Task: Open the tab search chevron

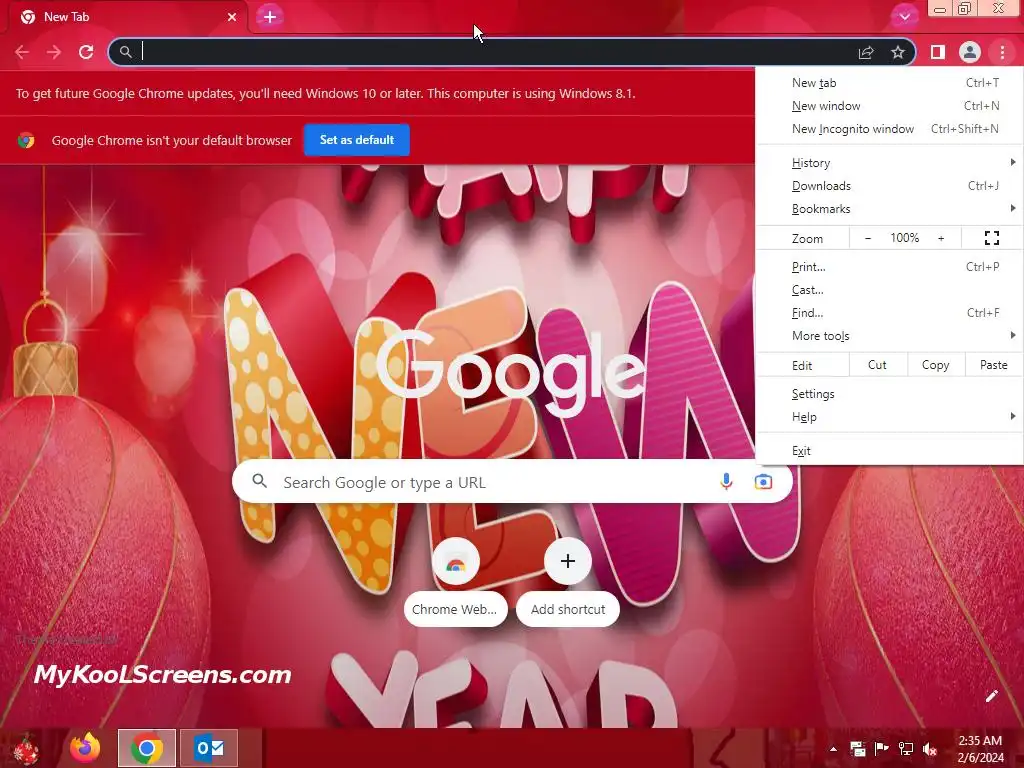Action: pos(904,17)
